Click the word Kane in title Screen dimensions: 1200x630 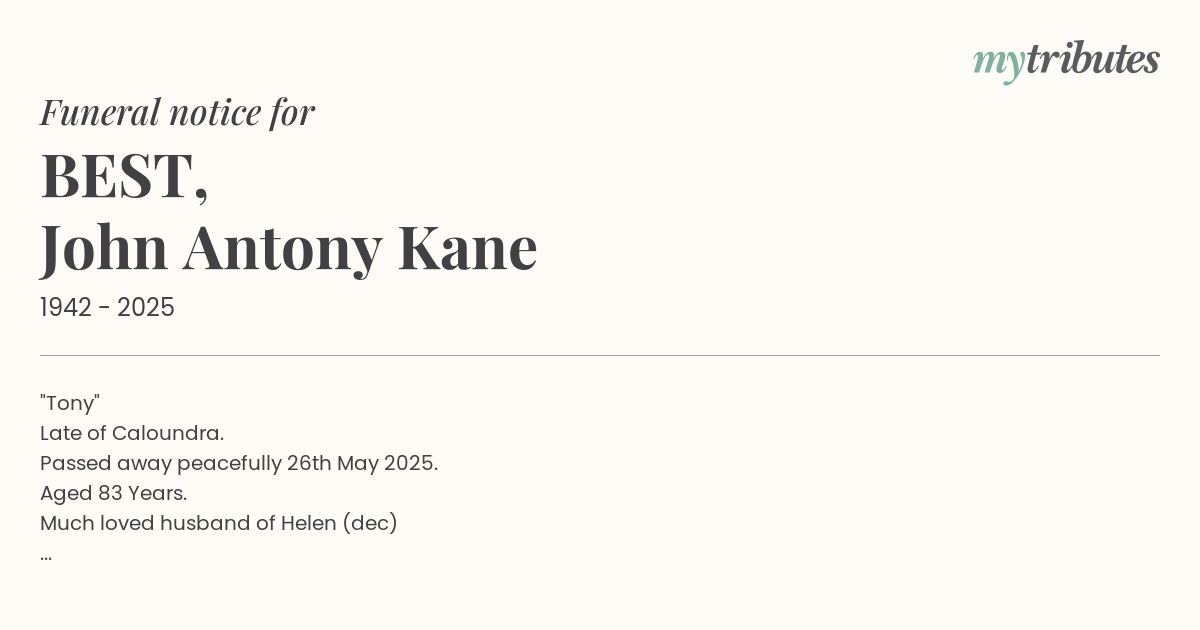click(x=468, y=248)
